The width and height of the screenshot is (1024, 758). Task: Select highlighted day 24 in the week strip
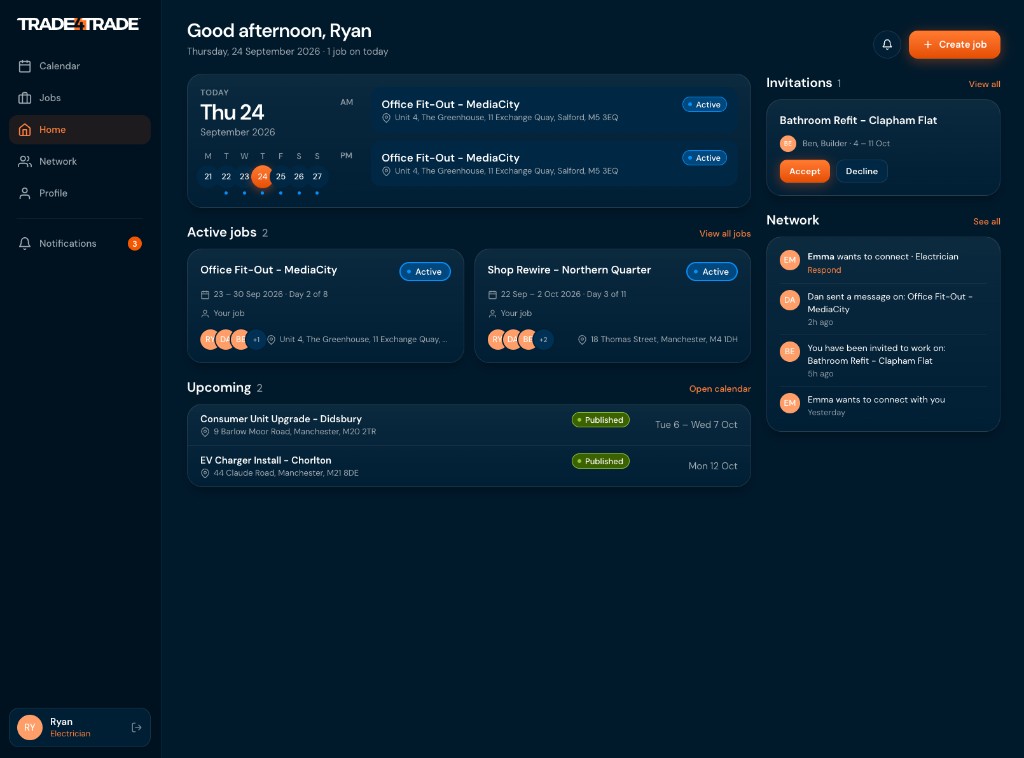(x=263, y=176)
